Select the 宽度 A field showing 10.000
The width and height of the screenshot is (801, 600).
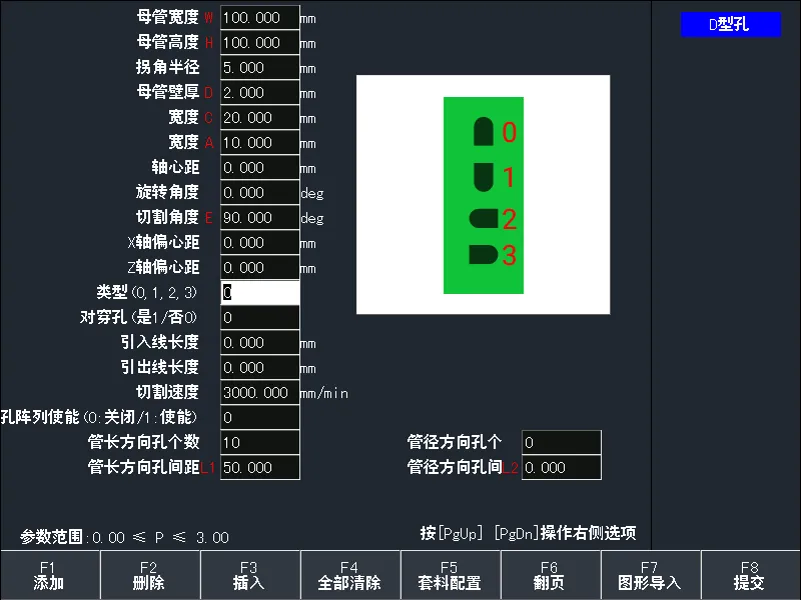[x=260, y=143]
